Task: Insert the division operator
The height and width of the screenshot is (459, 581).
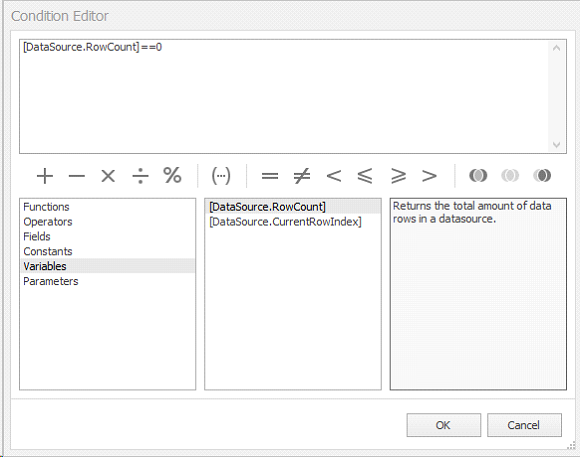Action: point(140,176)
